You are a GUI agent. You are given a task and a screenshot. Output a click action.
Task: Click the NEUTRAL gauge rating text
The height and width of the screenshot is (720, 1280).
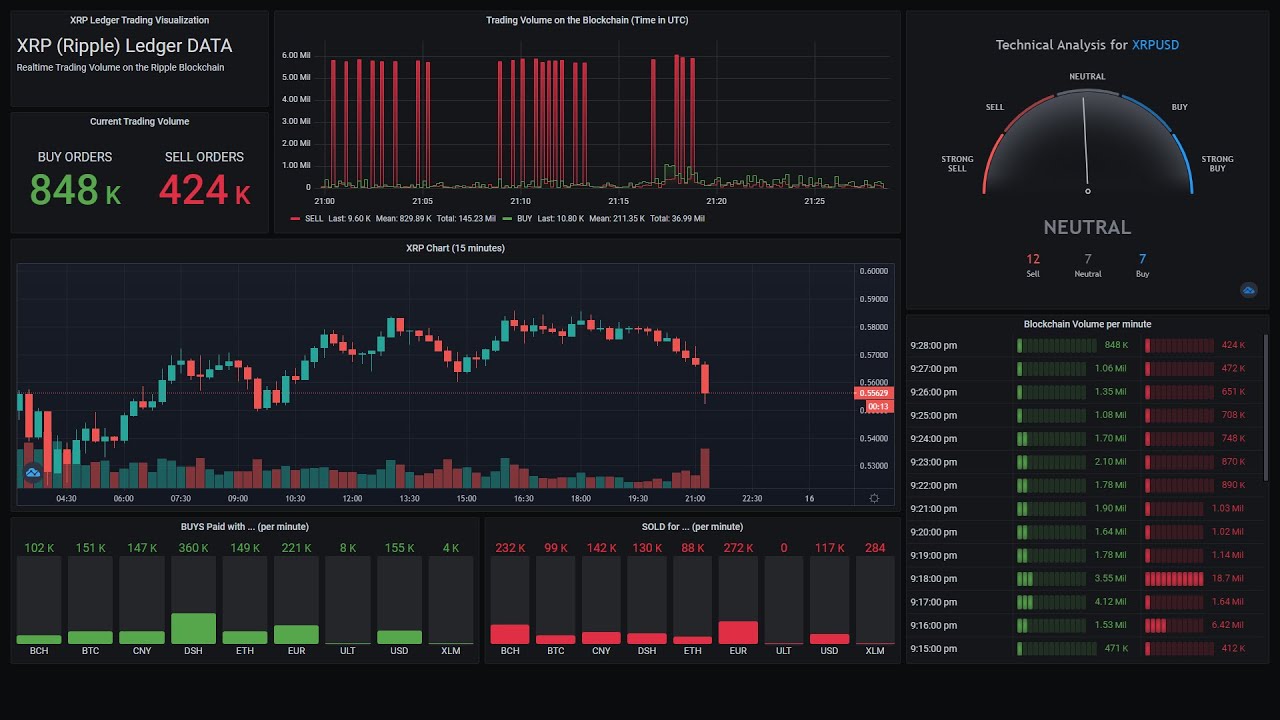tap(1087, 227)
